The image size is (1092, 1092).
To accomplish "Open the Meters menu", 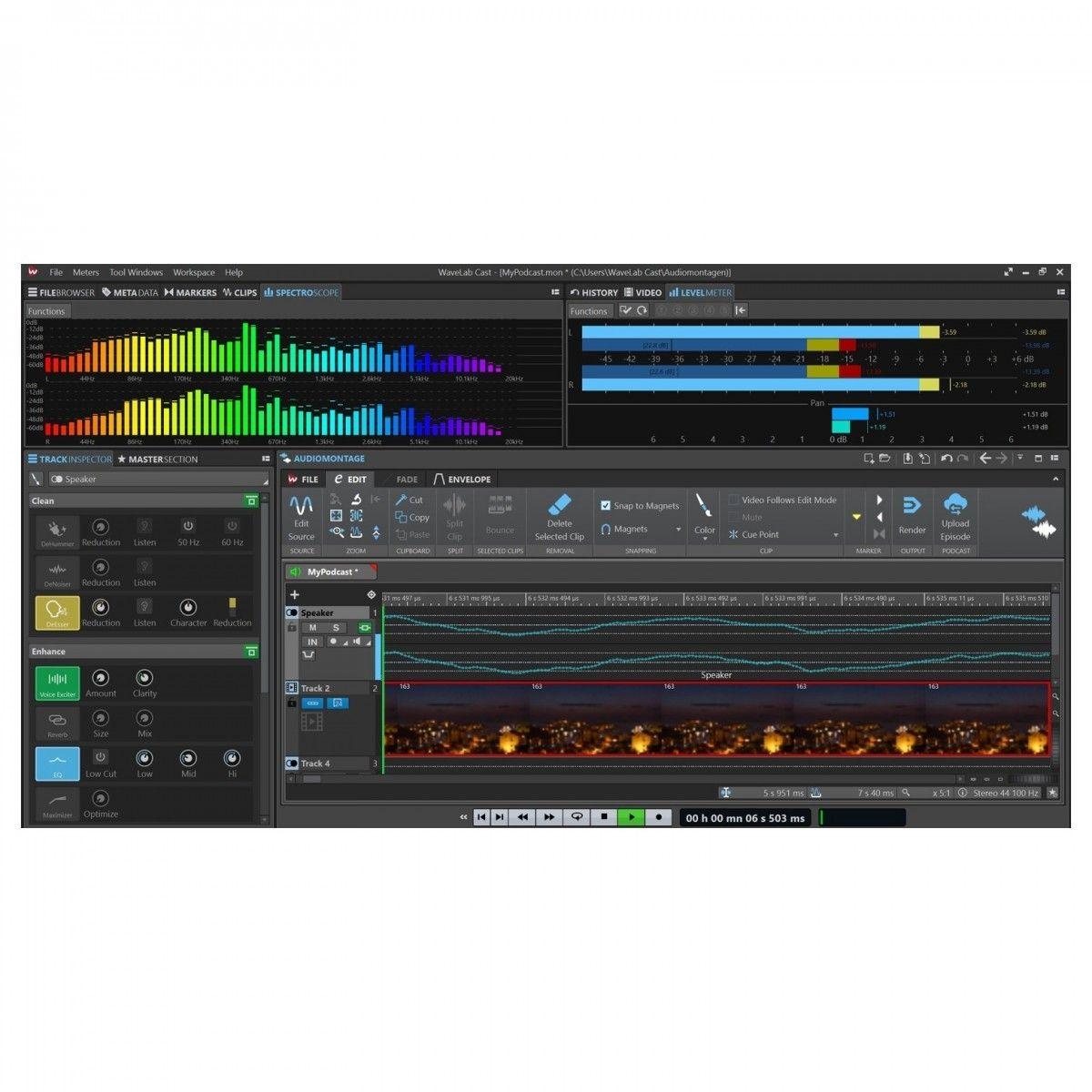I will pyautogui.click(x=86, y=272).
